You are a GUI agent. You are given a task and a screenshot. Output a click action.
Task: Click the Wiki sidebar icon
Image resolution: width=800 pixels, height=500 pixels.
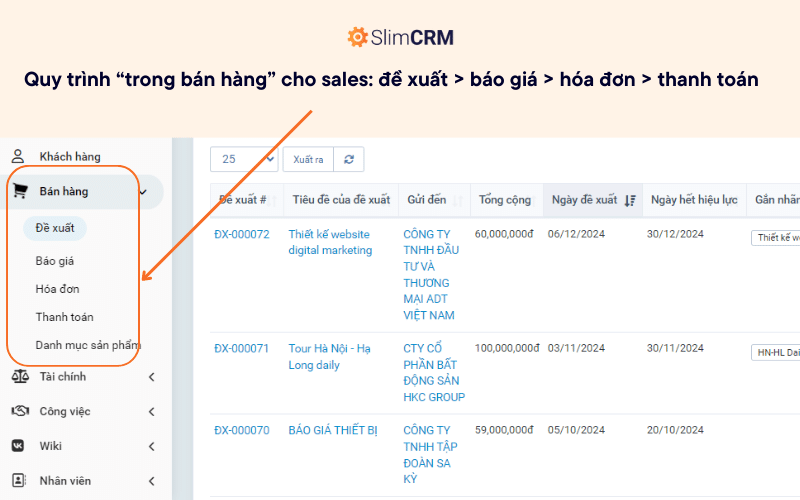[x=18, y=446]
